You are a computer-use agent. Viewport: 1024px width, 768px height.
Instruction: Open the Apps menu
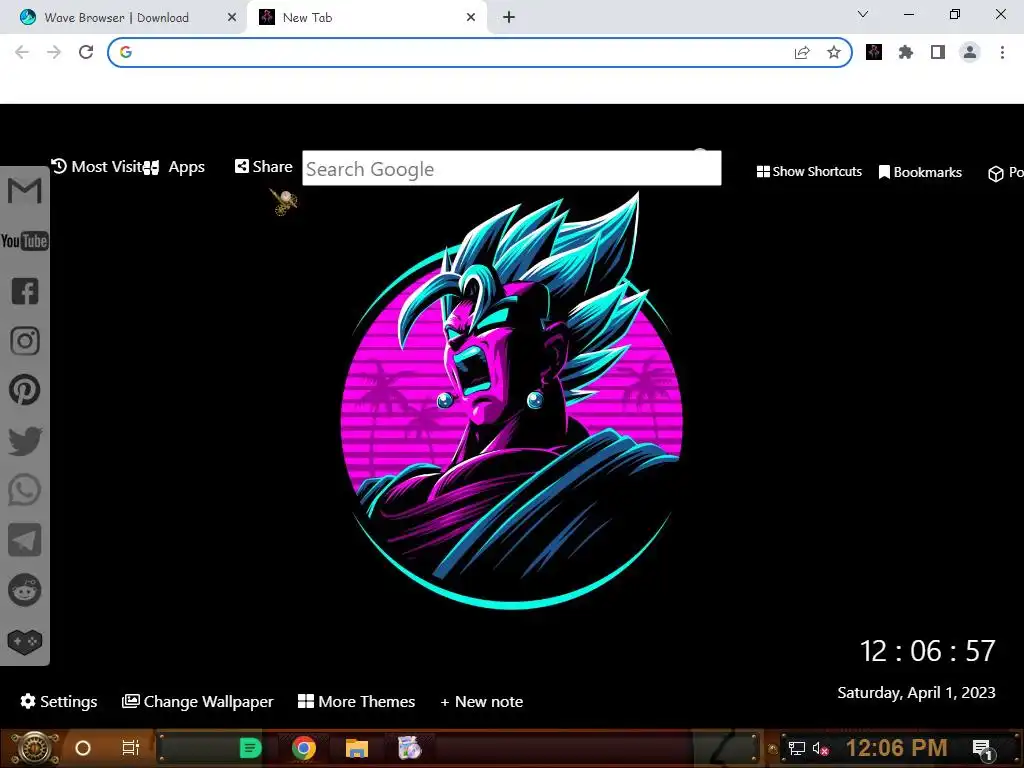(174, 167)
